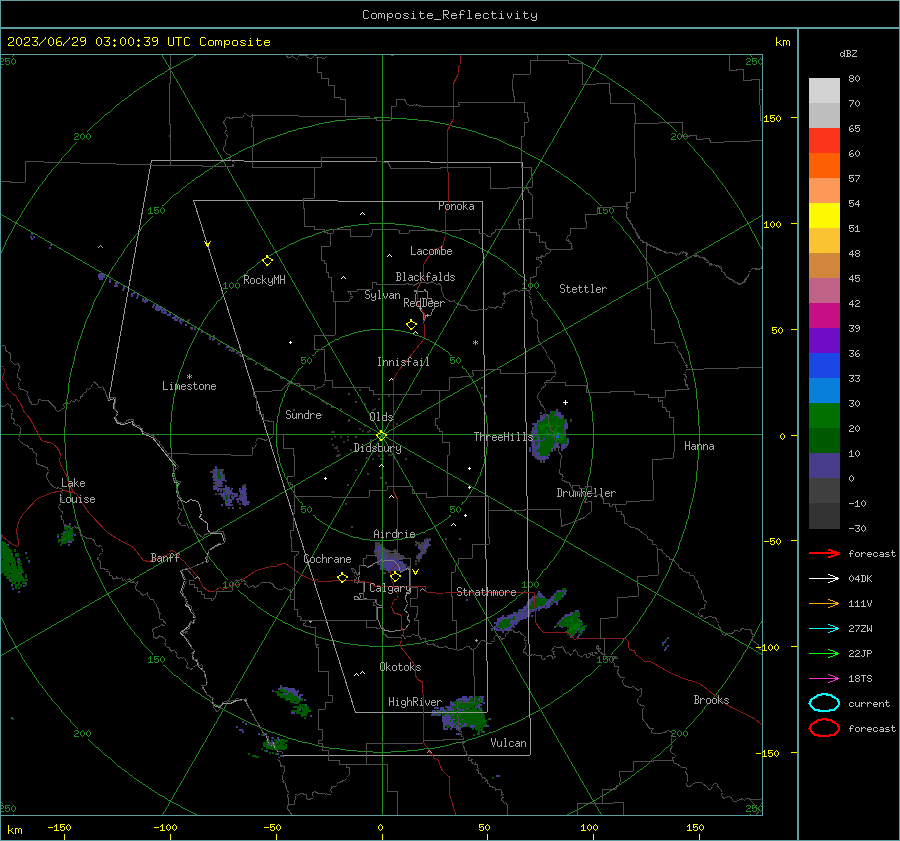This screenshot has width=900, height=841.
Task: Click the Blackfalds city label
Action: (425, 277)
